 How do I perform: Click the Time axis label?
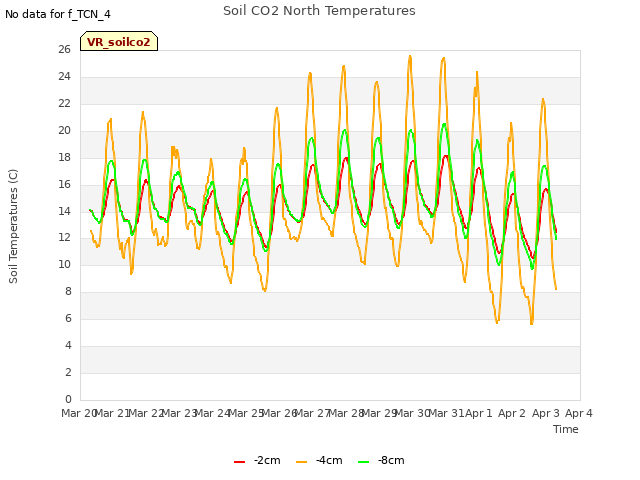(565, 429)
